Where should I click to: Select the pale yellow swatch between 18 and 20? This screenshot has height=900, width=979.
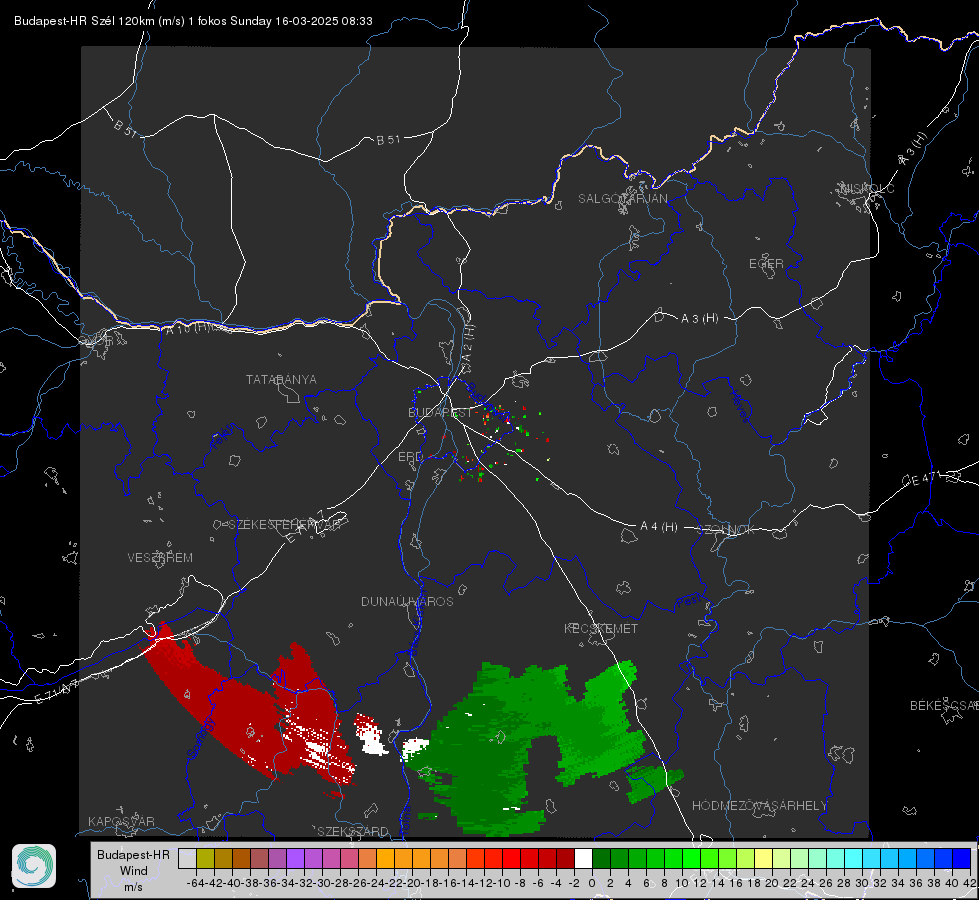point(764,859)
